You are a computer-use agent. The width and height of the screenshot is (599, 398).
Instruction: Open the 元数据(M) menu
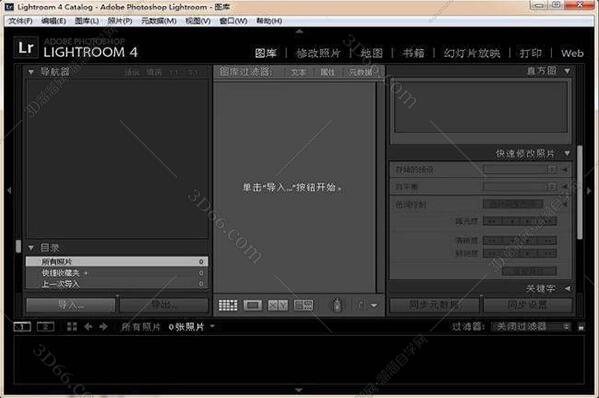coord(159,21)
